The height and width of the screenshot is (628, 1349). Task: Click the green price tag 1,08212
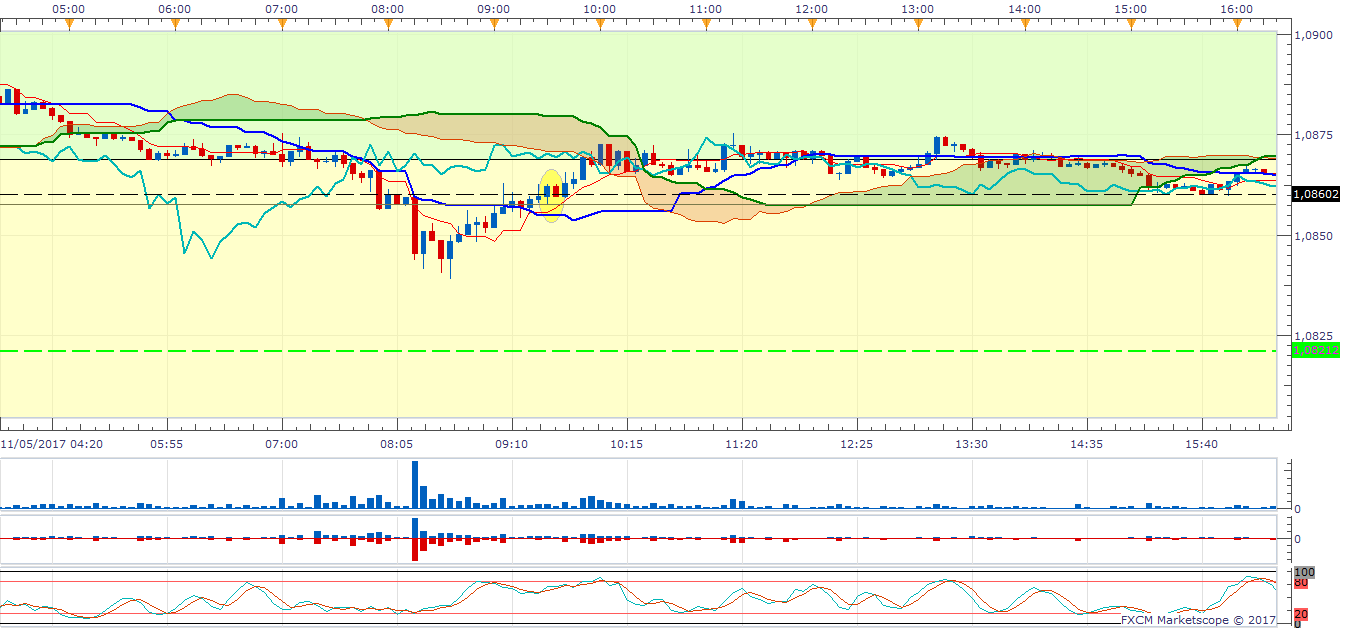pyautogui.click(x=1315, y=350)
